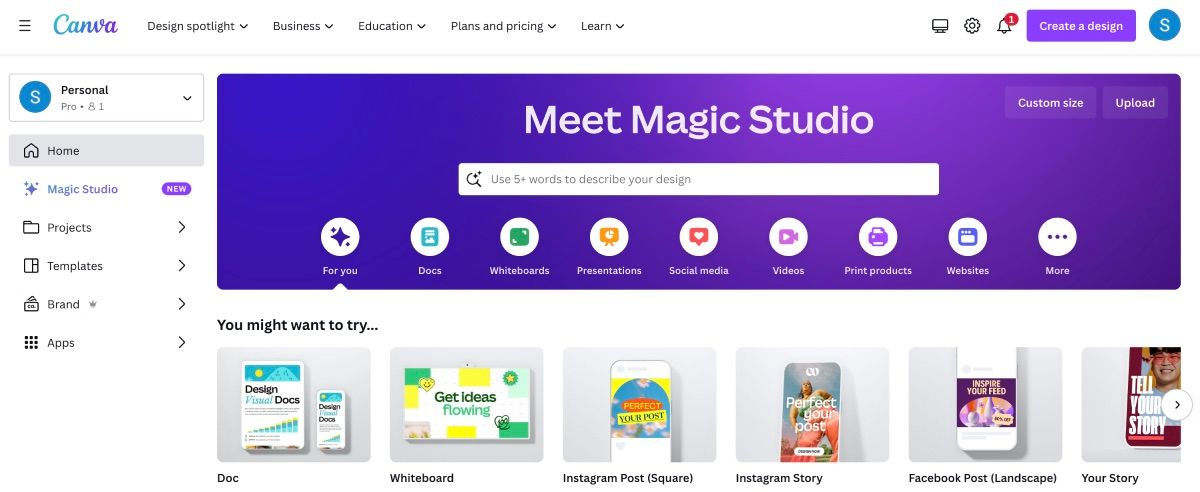Expand the Plans and pricing menu
This screenshot has height=492, width=1200.
click(x=504, y=26)
